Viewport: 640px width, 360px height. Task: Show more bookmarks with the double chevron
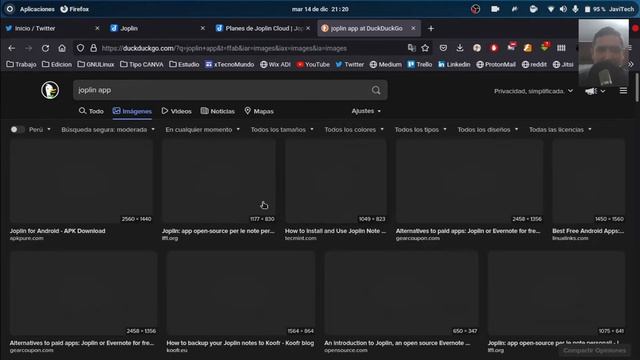(x=631, y=64)
